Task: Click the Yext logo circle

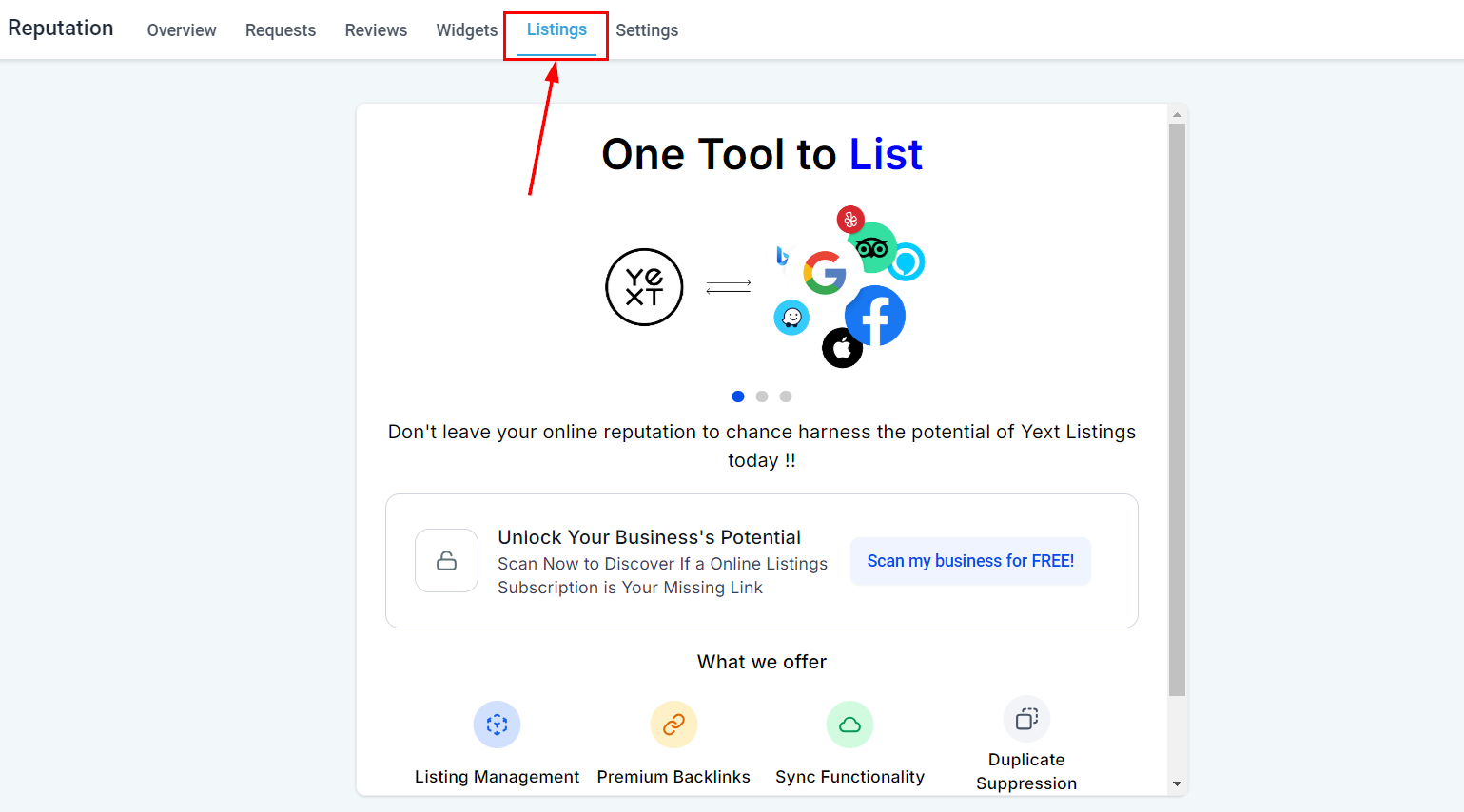Action: click(x=644, y=287)
